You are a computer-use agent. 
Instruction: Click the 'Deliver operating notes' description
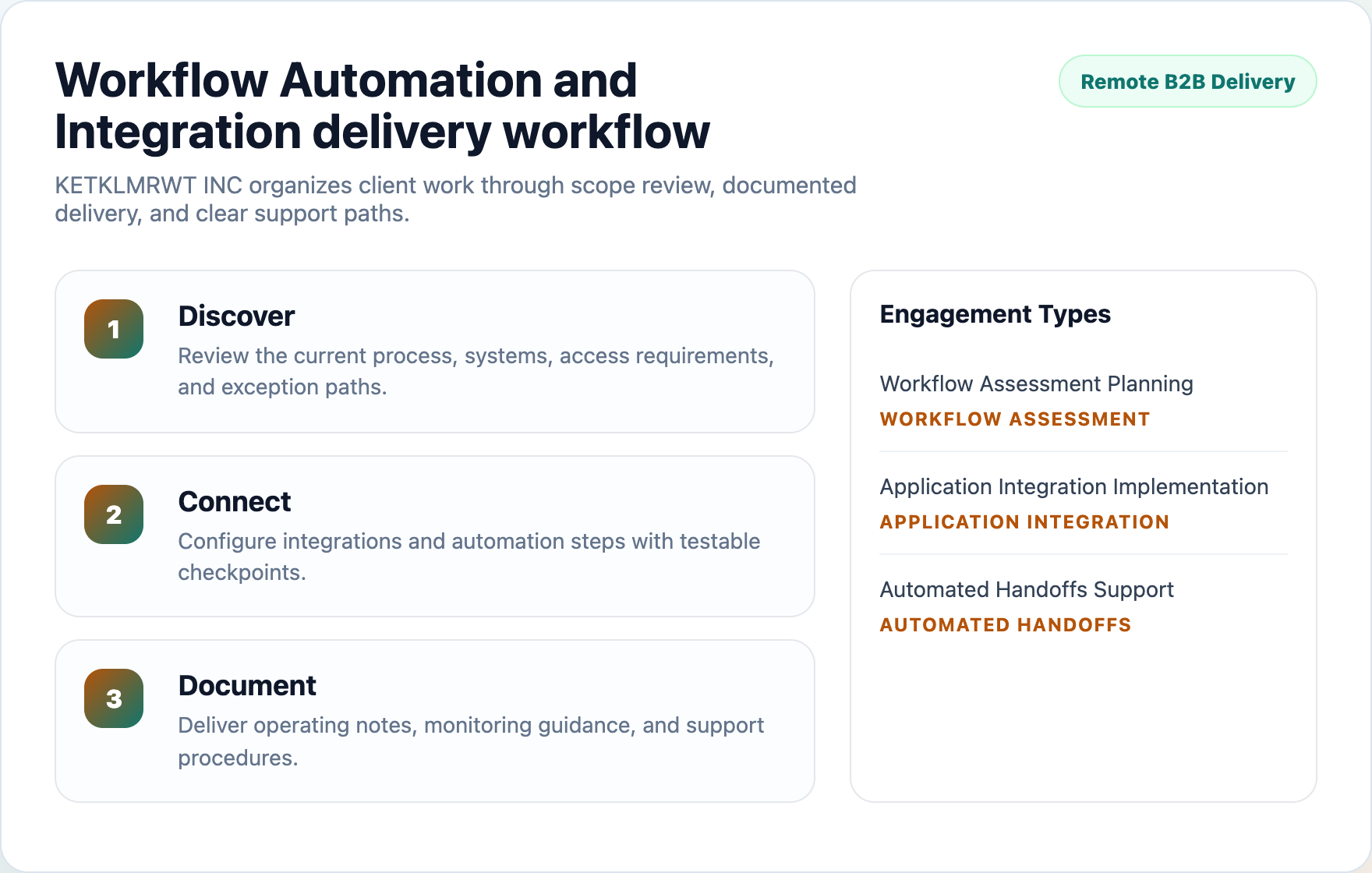(x=471, y=741)
